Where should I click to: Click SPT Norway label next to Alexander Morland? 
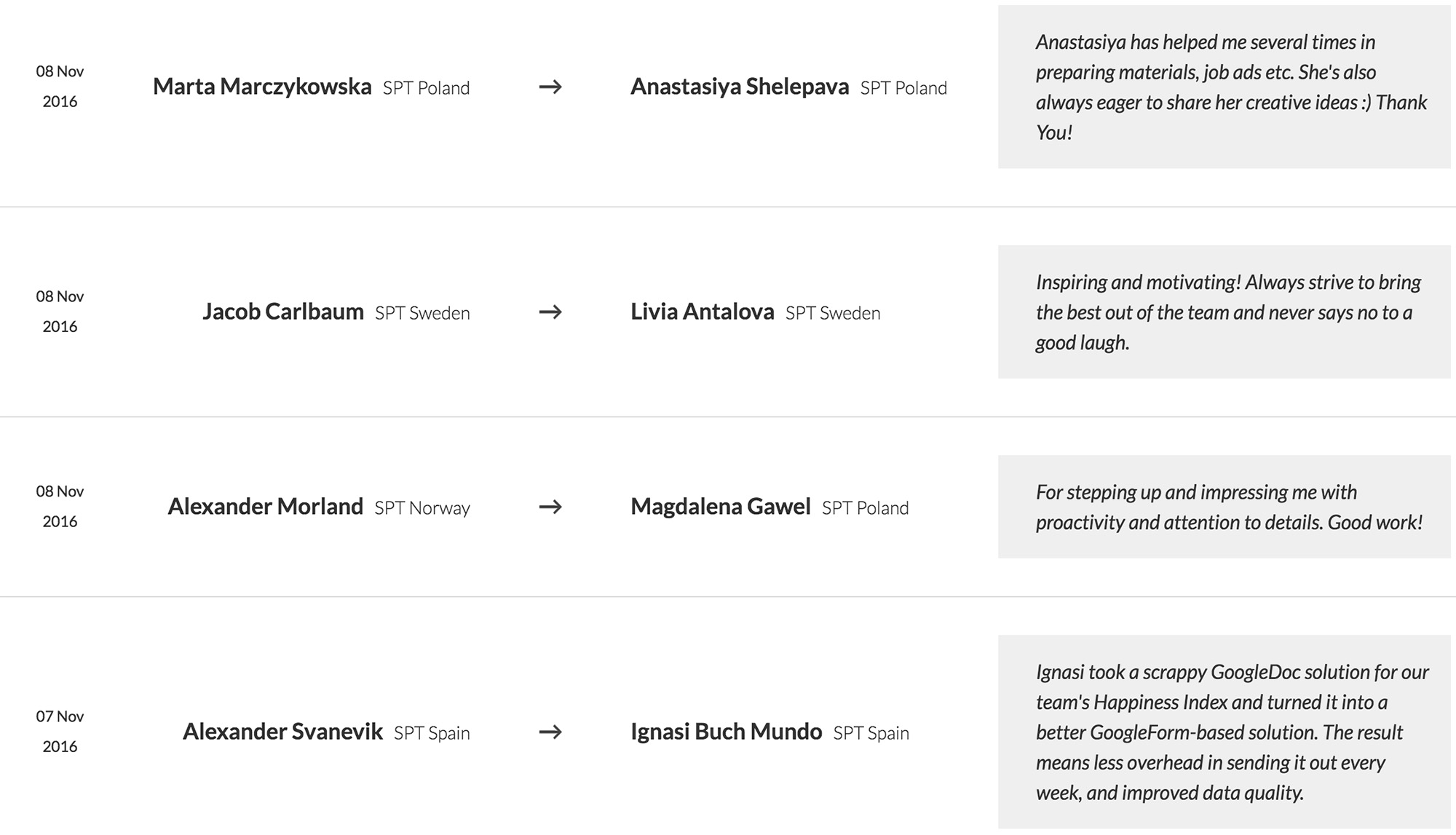[422, 508]
